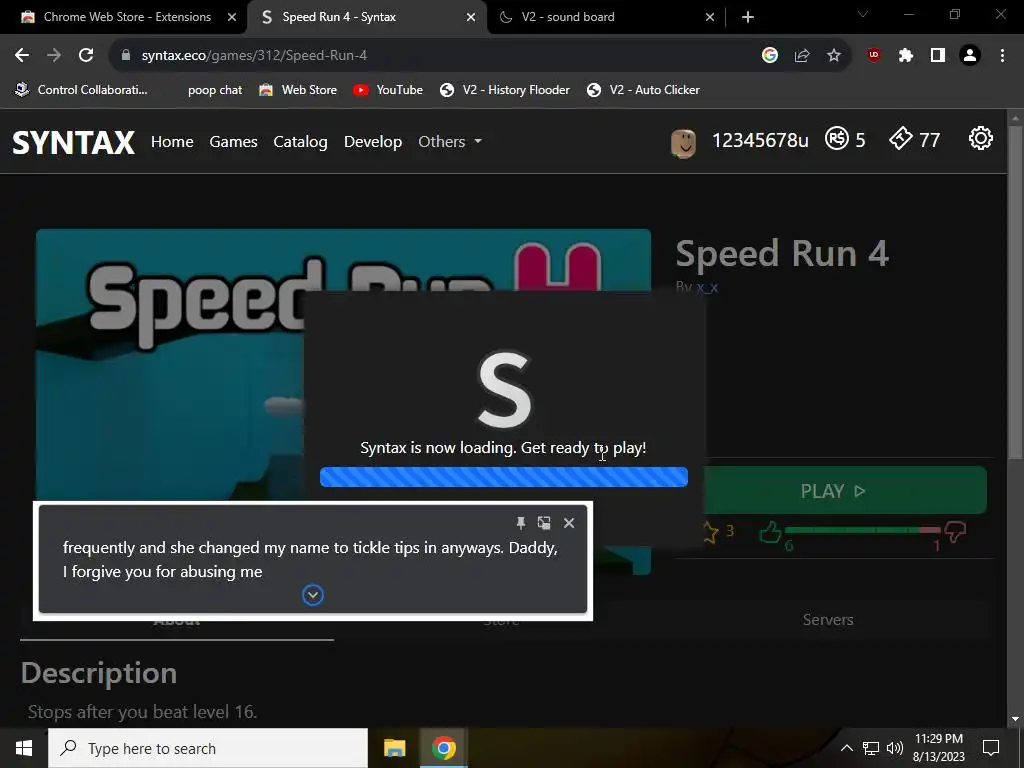Pin the live caption box
The height and width of the screenshot is (768, 1024).
520,522
